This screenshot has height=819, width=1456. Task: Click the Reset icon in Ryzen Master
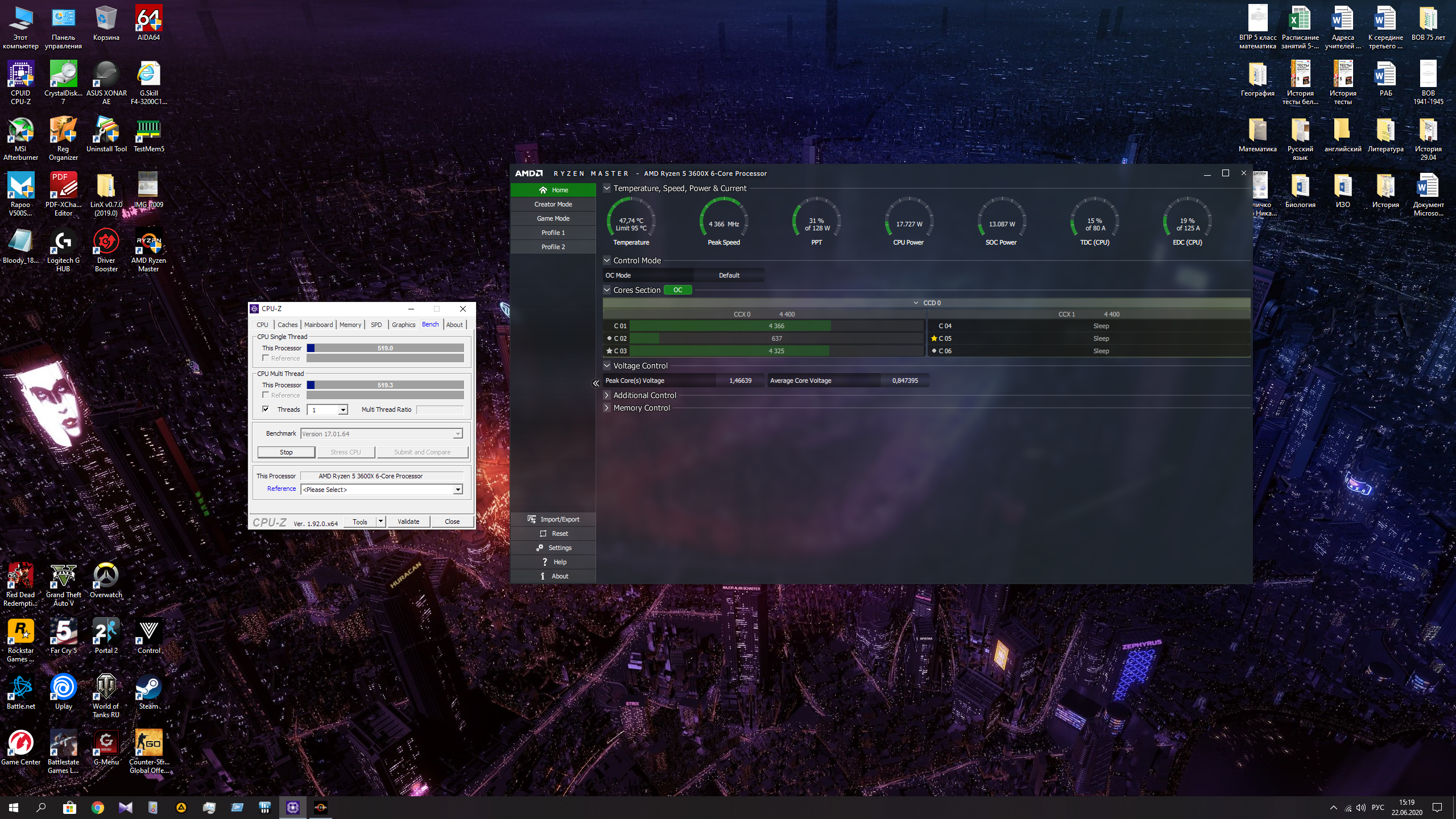[543, 533]
